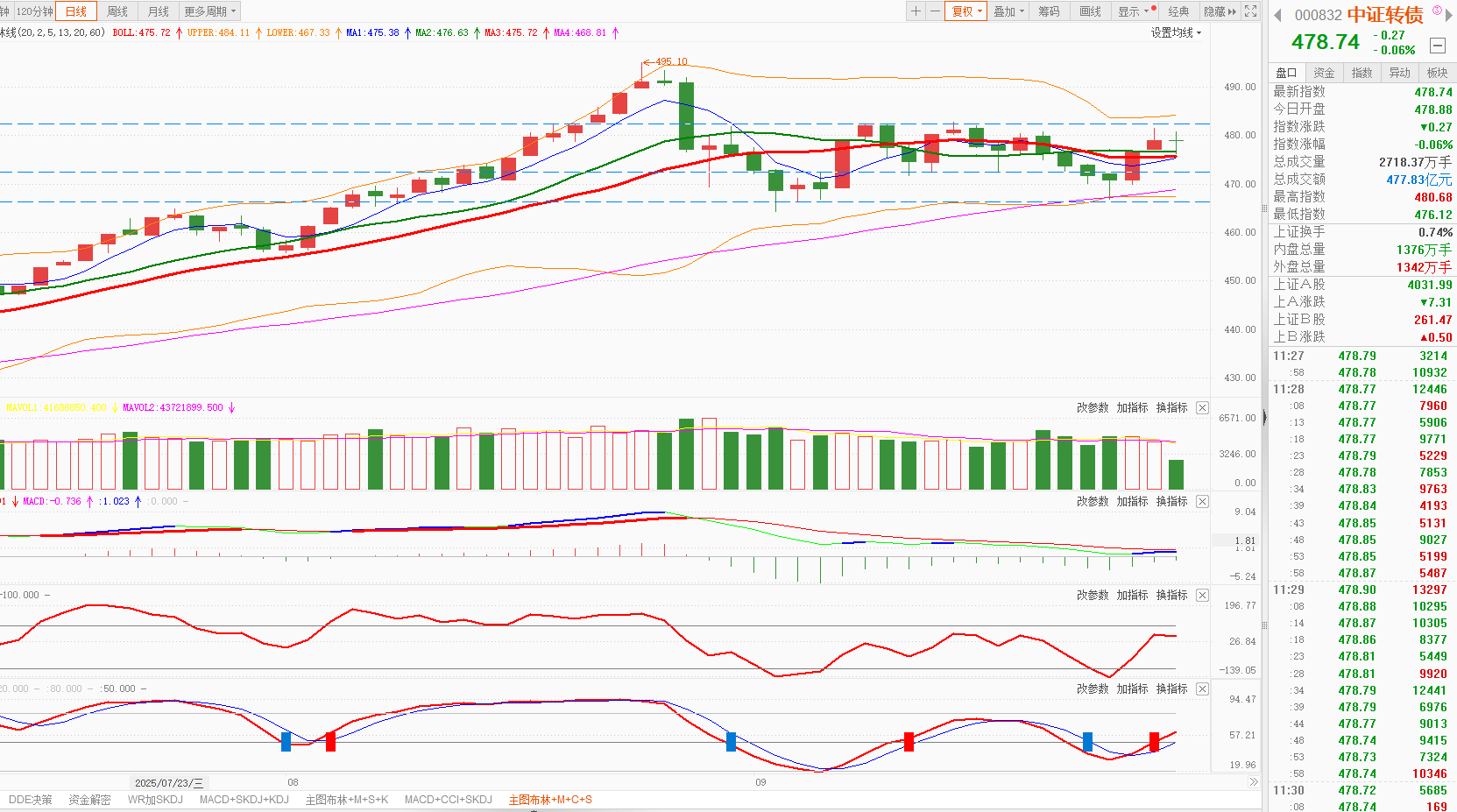Switch to 经典 classic layout
The height and width of the screenshot is (812, 1457).
(x=1179, y=11)
